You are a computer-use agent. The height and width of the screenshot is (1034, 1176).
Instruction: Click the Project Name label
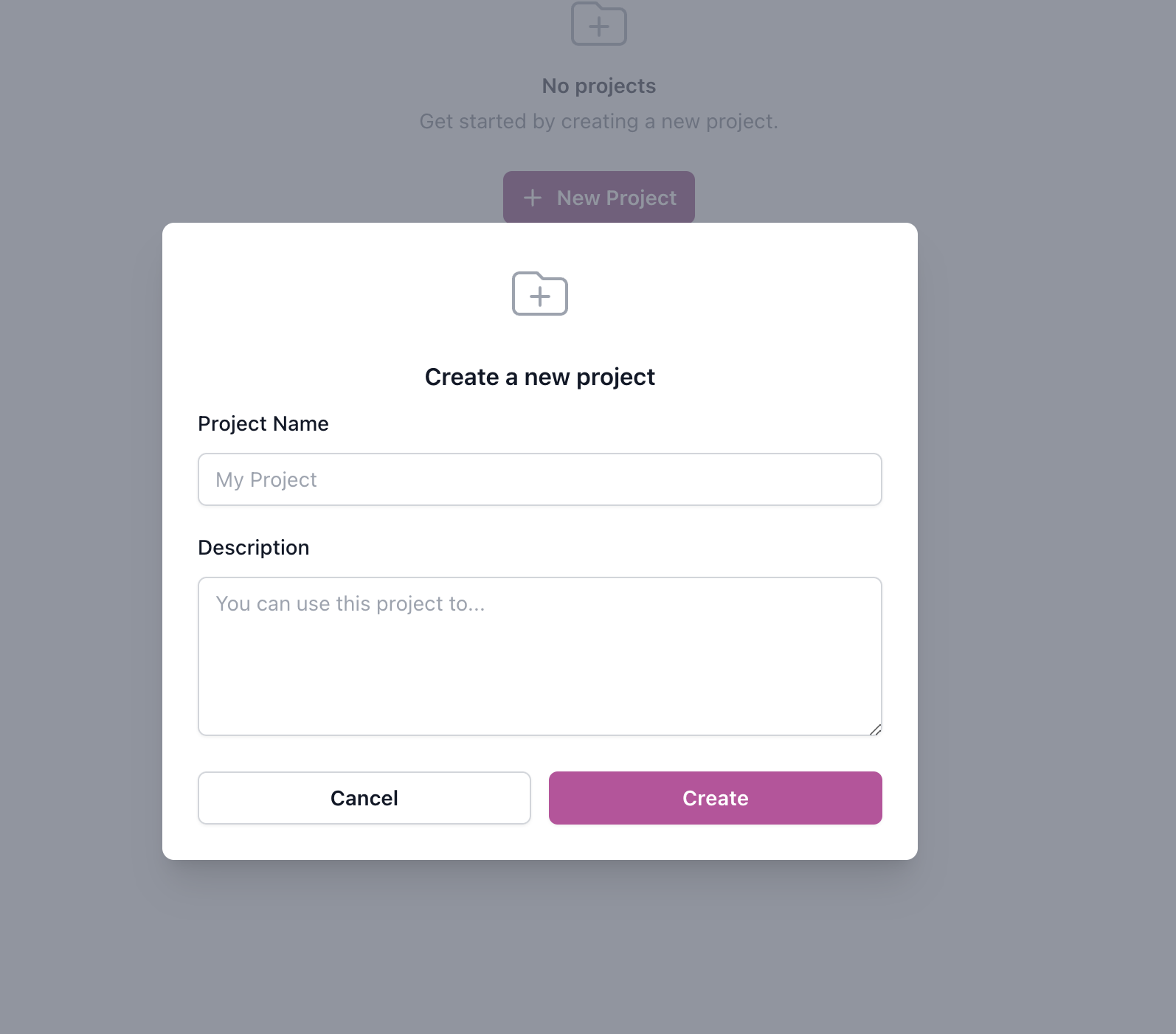pos(263,423)
